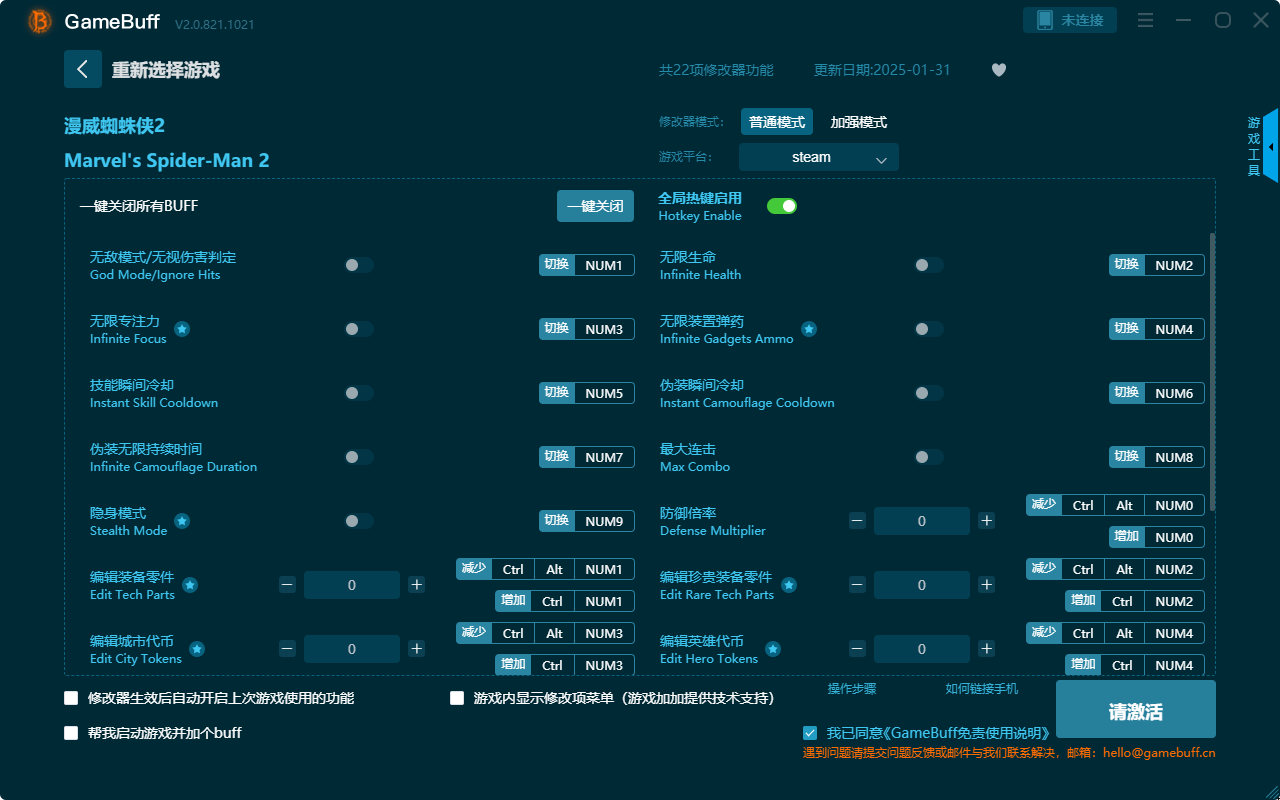The height and width of the screenshot is (800, 1280).
Task: Click the 请激活 activation button
Action: (1135, 709)
